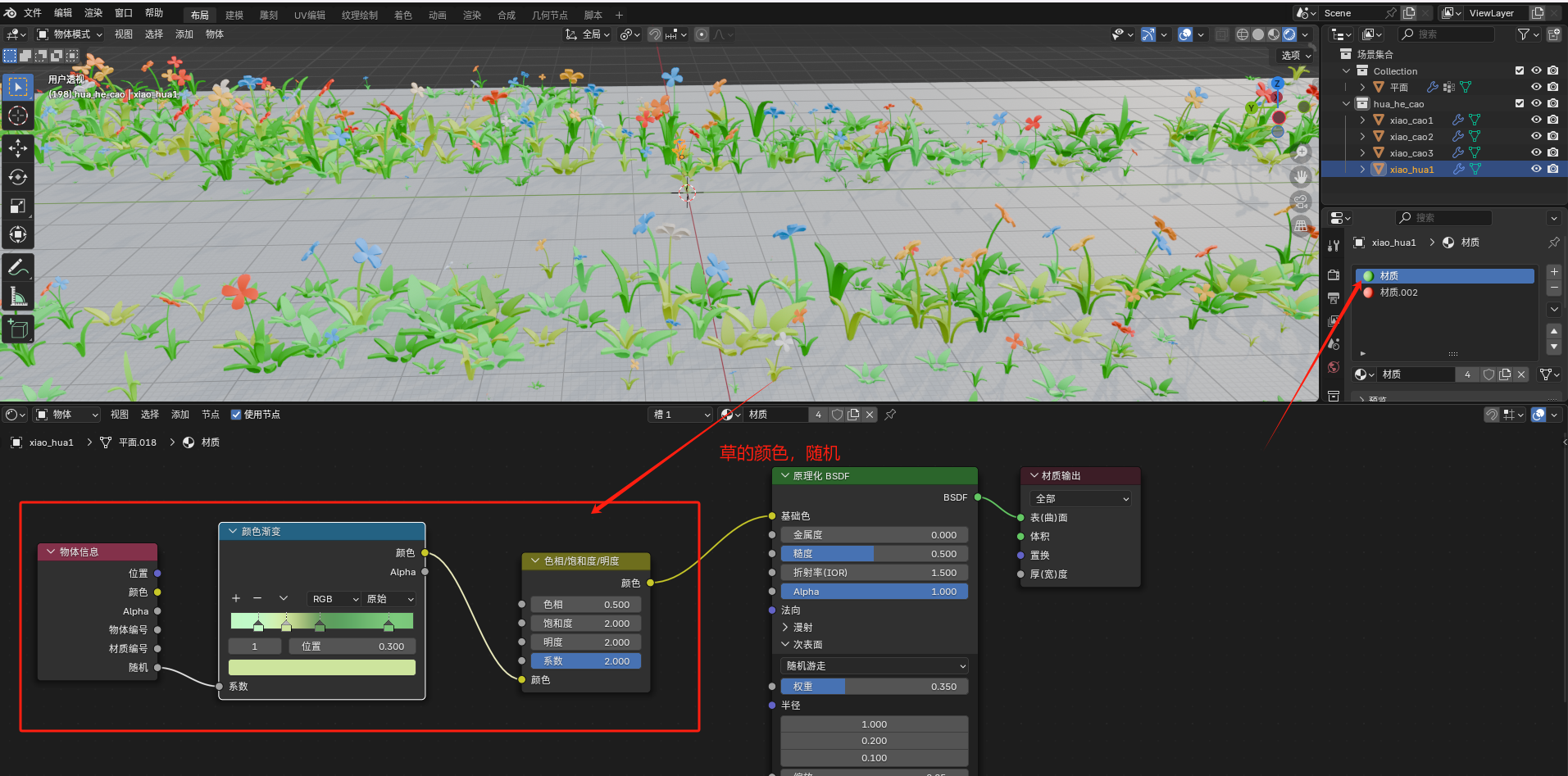Click 选项 button in viewport
The width and height of the screenshot is (1568, 776).
(1295, 56)
